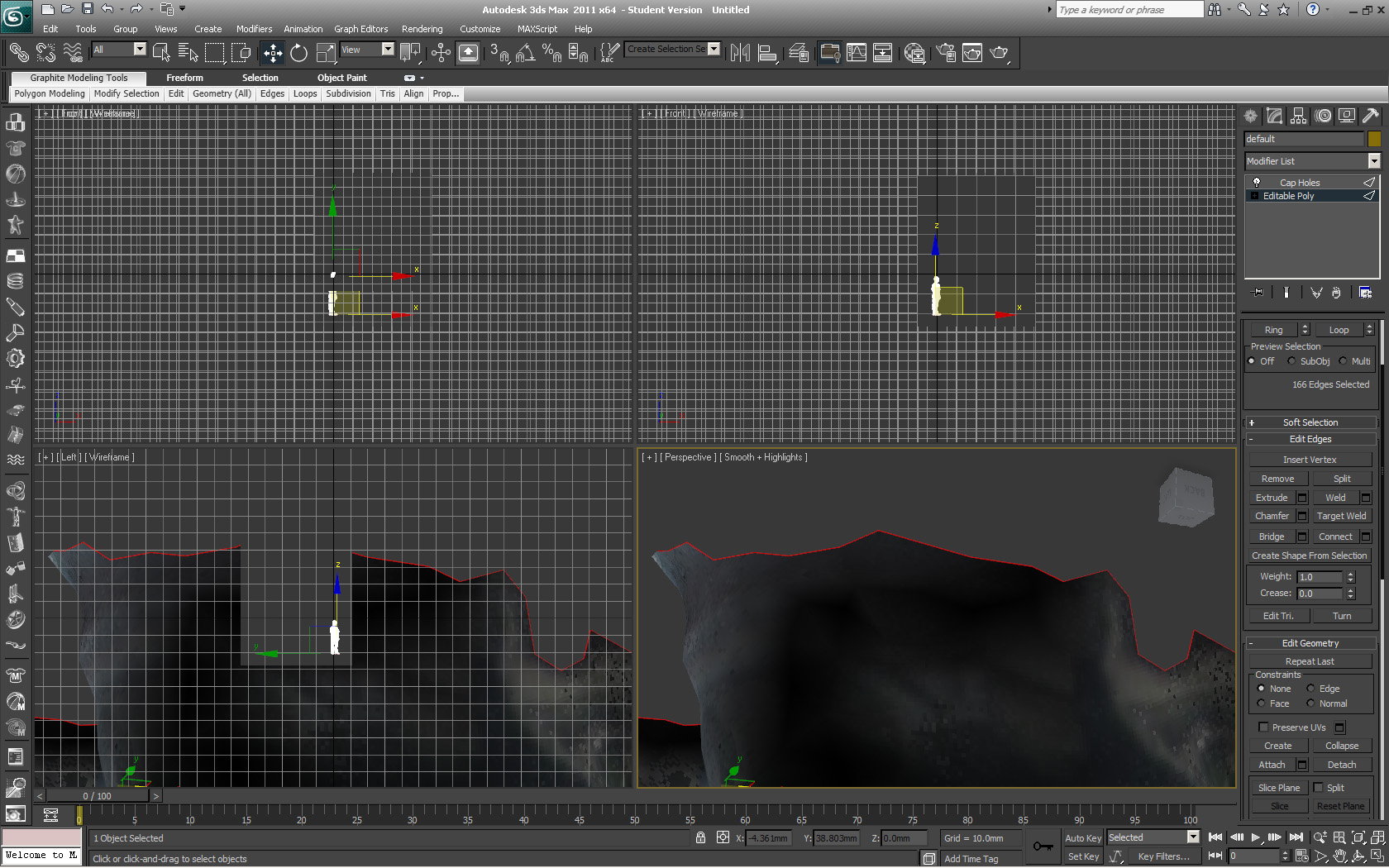Activate the Select and Rotate tool
The image size is (1389, 868).
pyautogui.click(x=299, y=53)
